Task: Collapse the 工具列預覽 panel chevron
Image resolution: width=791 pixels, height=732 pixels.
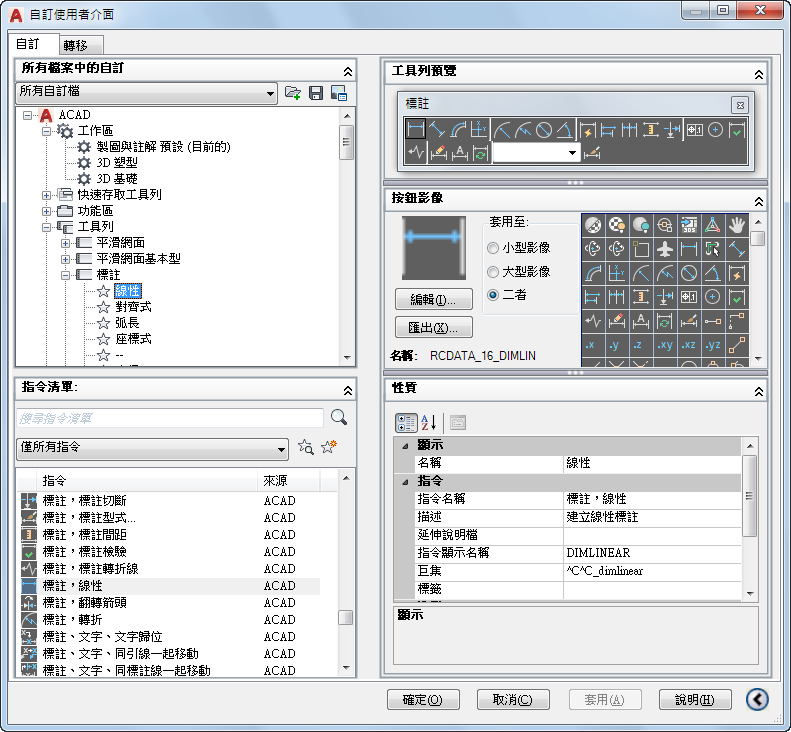Action: 758,75
